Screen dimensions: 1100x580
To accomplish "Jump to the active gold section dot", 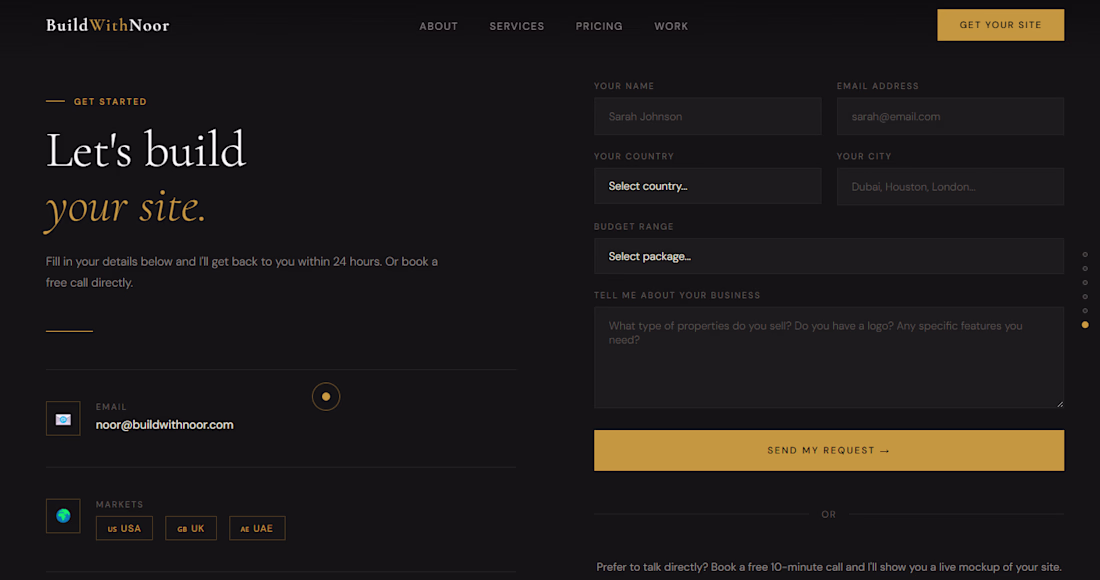I will [1085, 325].
